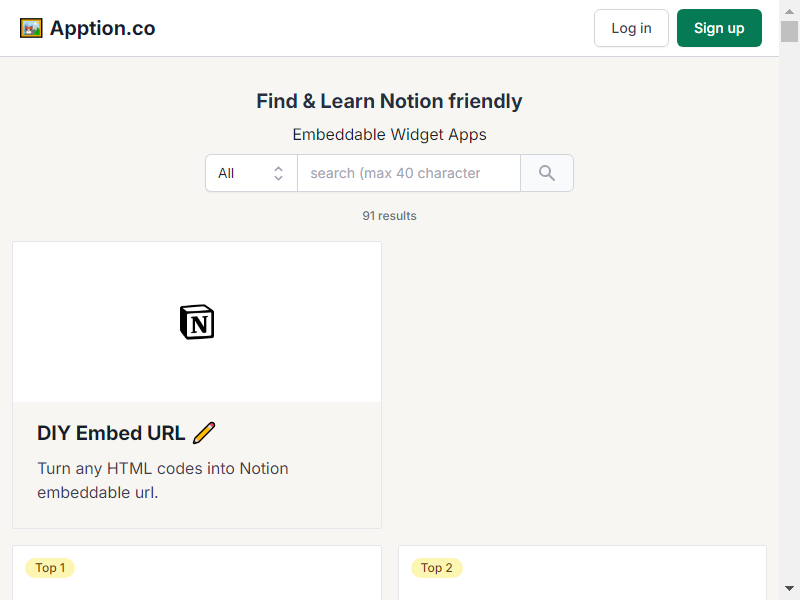Click the pencil emoji beside DIY Embed URL
The height and width of the screenshot is (600, 800).
coord(204,433)
